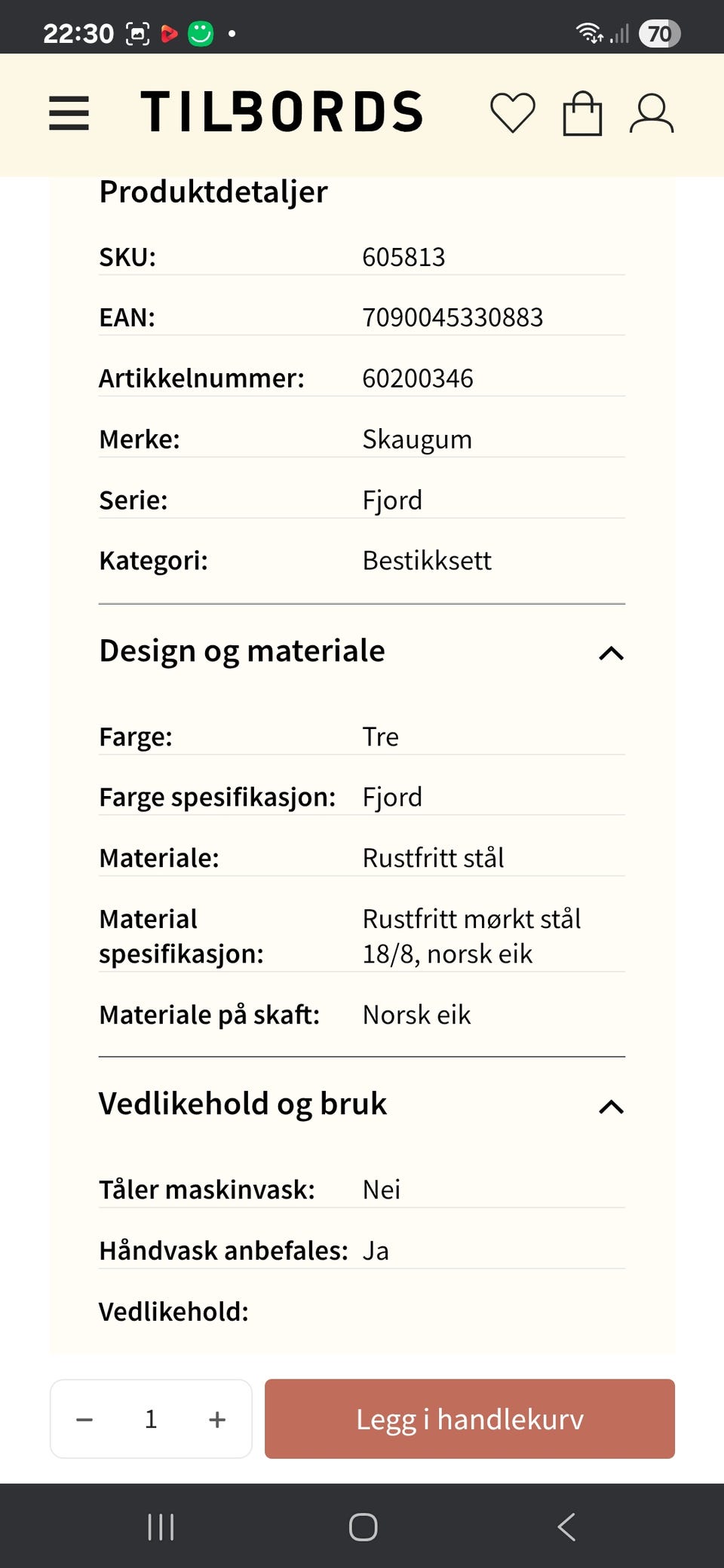
Task: Tap the quantity input field
Action: 150,1419
